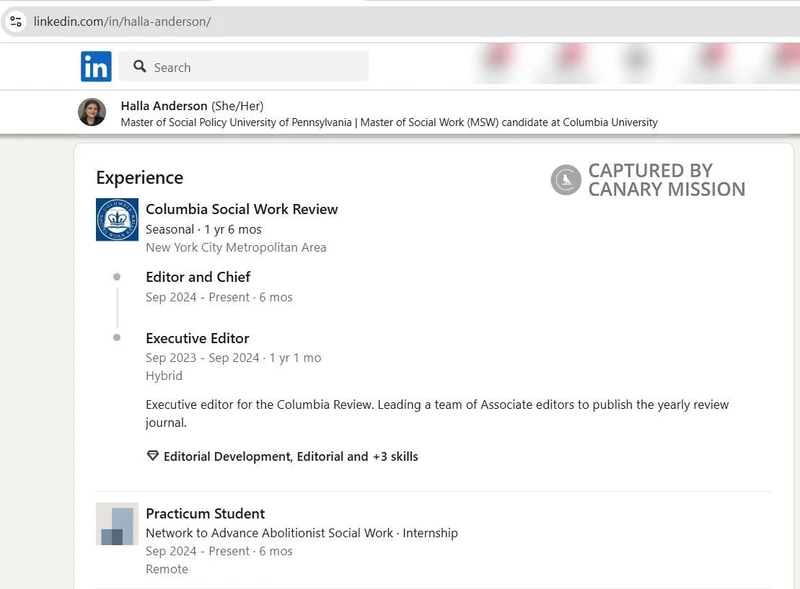Open Network to Advance Abolitionist Social Work
The width and height of the screenshot is (800, 589).
(x=269, y=533)
